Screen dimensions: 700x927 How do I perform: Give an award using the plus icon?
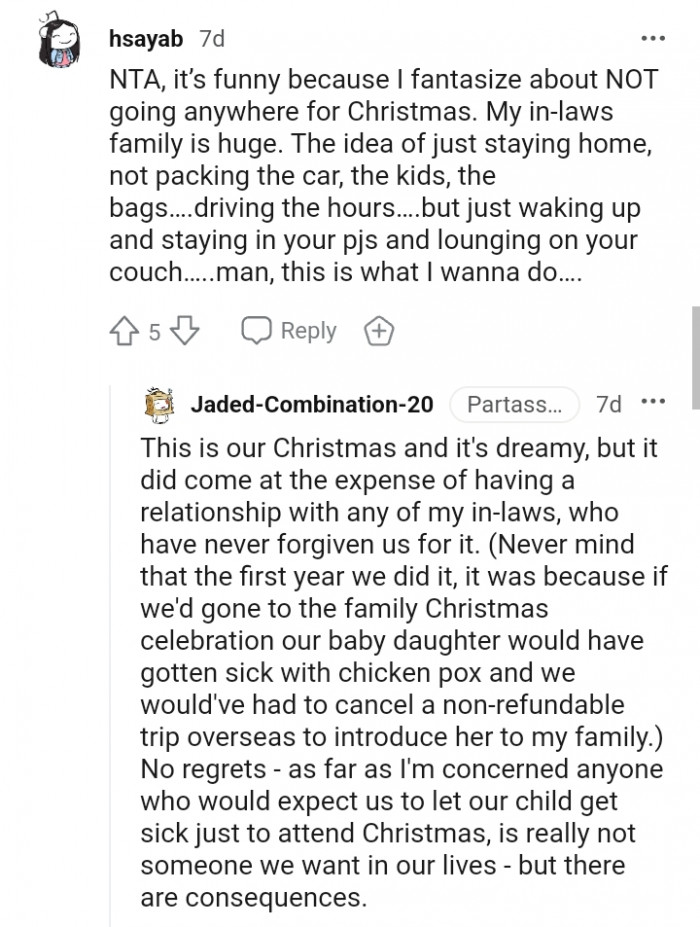pyautogui.click(x=379, y=330)
